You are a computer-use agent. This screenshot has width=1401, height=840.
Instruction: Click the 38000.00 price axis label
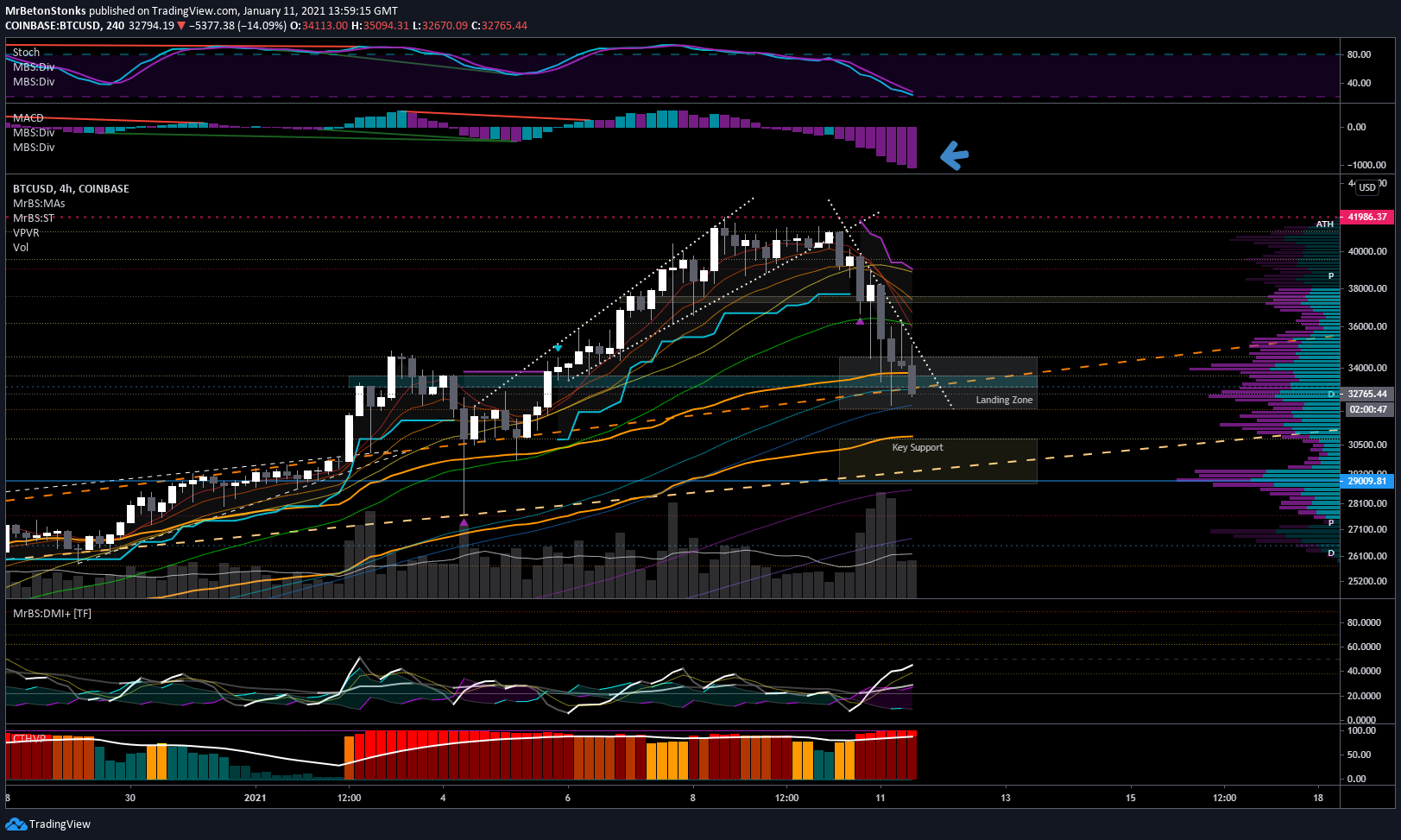click(1367, 289)
